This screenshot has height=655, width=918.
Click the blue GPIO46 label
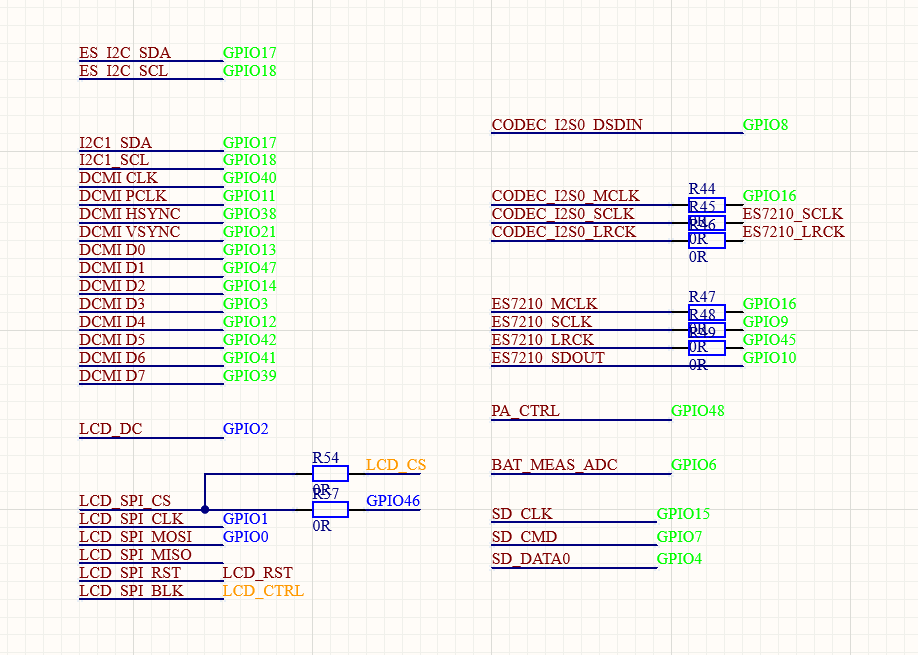[393, 501]
